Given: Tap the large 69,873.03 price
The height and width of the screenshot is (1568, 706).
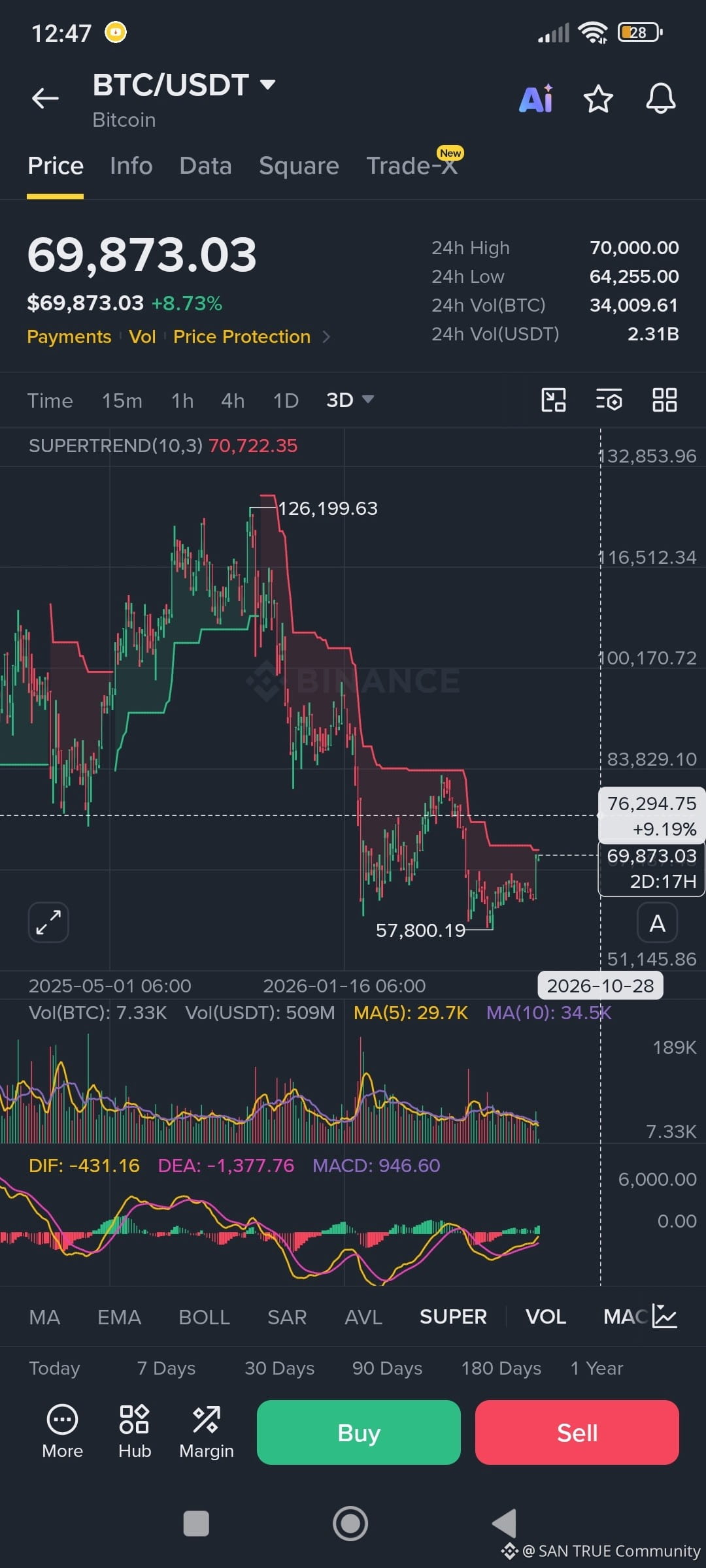Looking at the screenshot, I should click(x=142, y=255).
